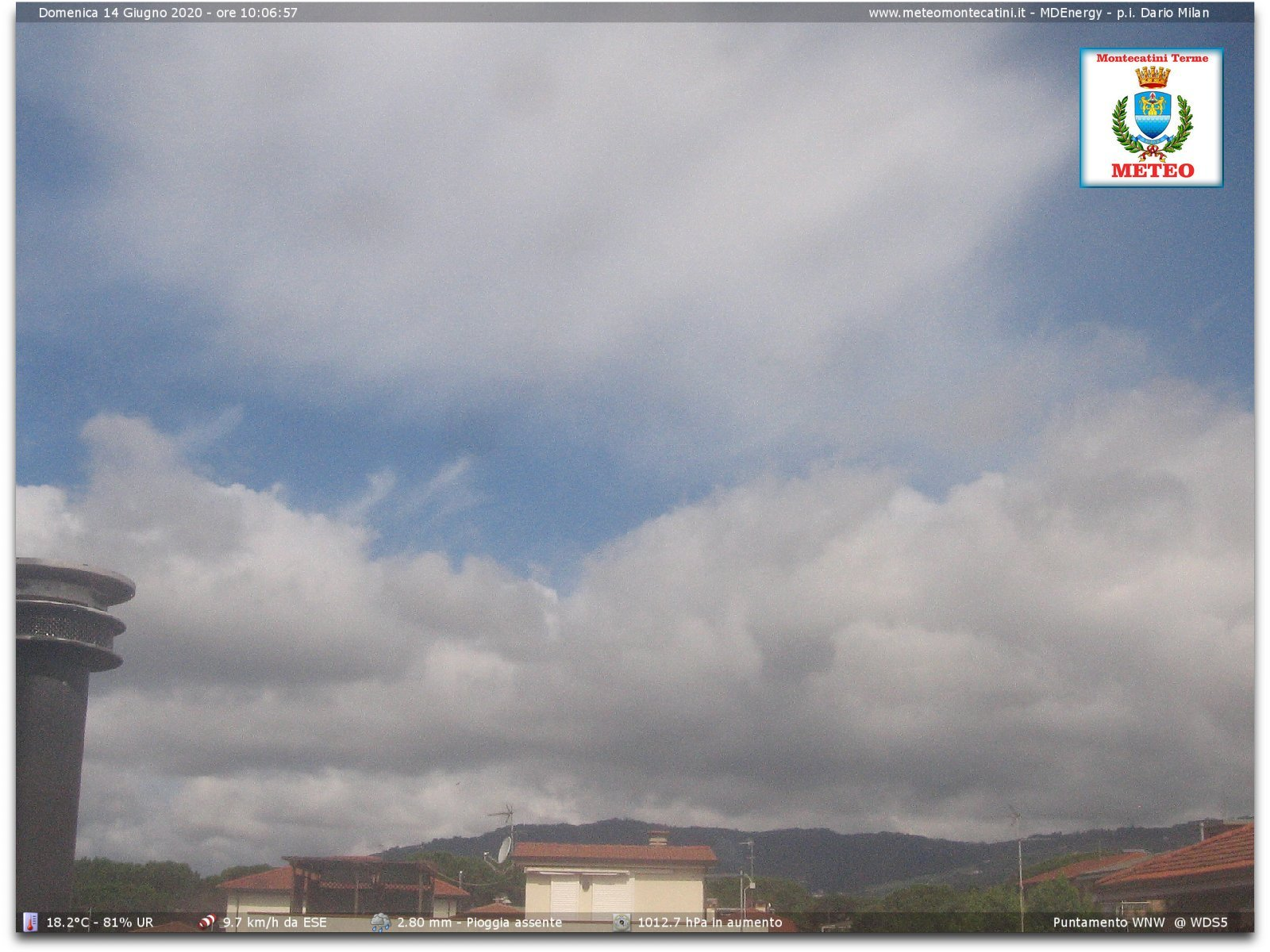
Task: Click the barometer pressure icon
Action: (x=622, y=922)
